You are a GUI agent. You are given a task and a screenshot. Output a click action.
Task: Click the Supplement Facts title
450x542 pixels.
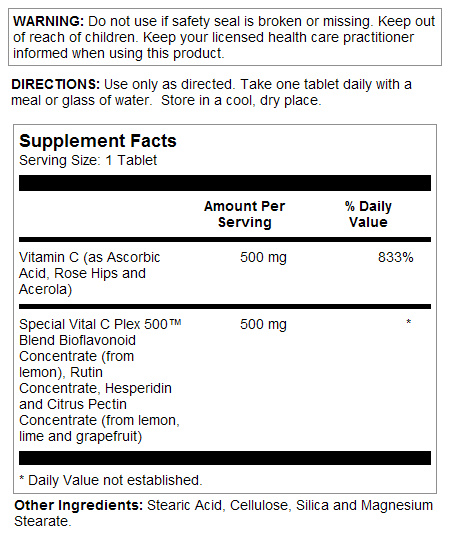coord(98,141)
